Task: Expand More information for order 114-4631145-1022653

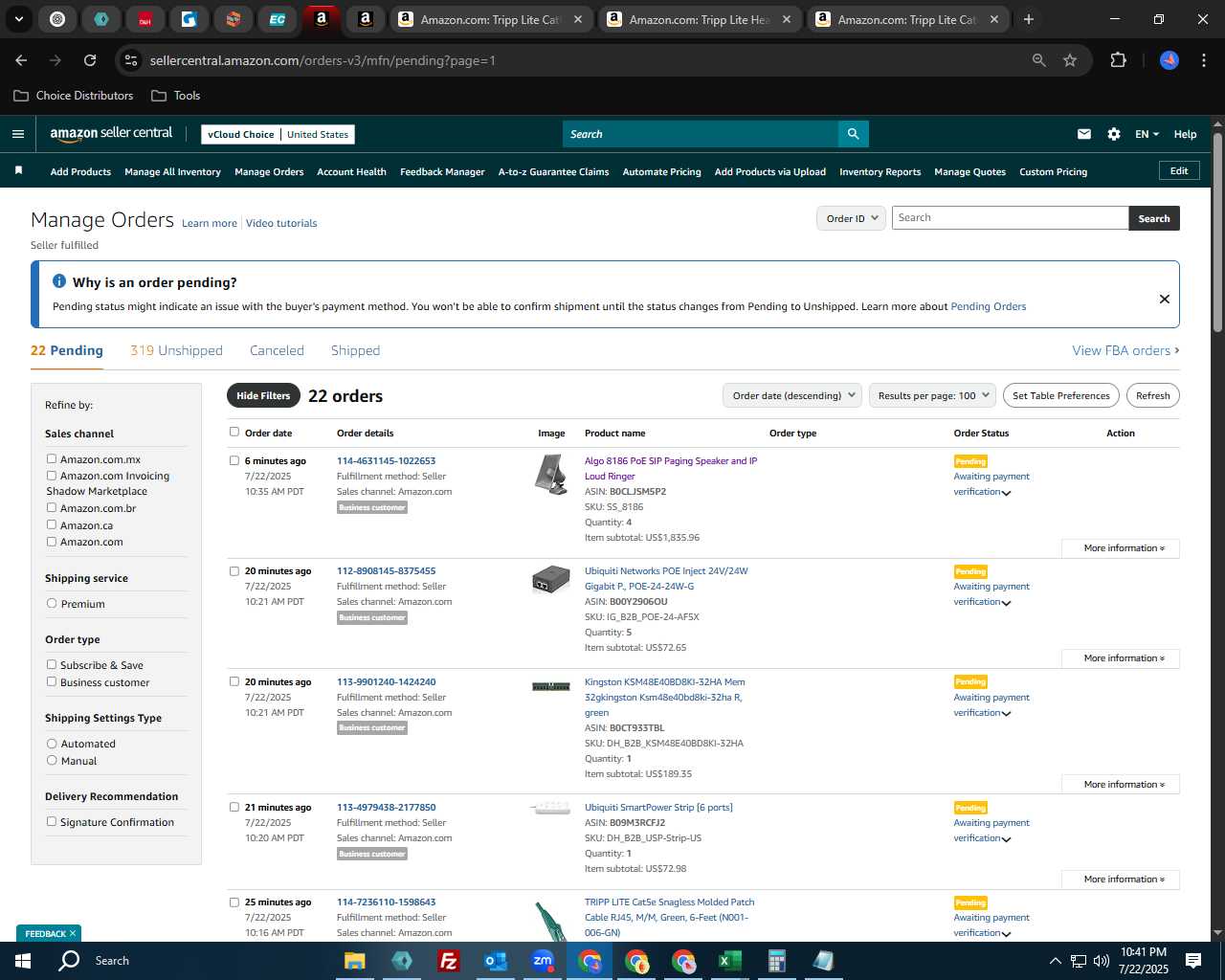Action: tap(1121, 548)
